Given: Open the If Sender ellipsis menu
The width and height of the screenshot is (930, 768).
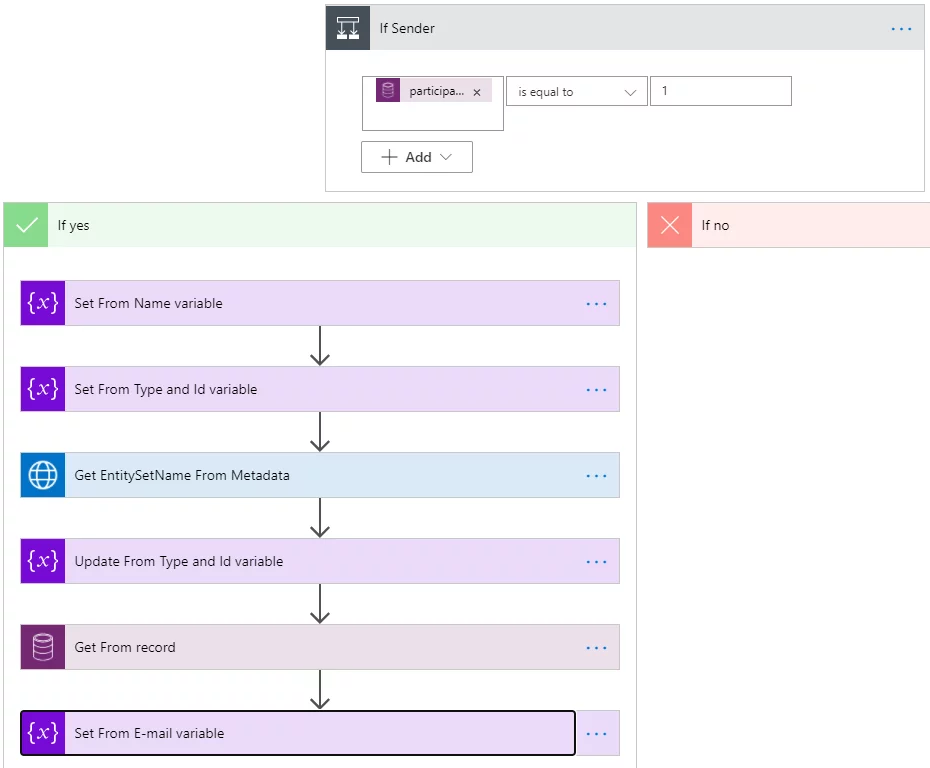Looking at the screenshot, I should click(901, 28).
